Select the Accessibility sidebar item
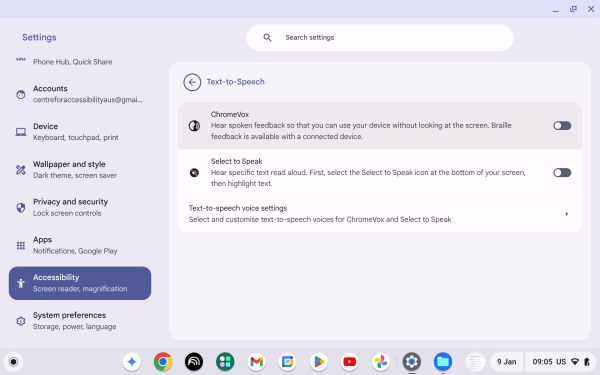The height and width of the screenshot is (375, 600). pyautogui.click(x=80, y=283)
